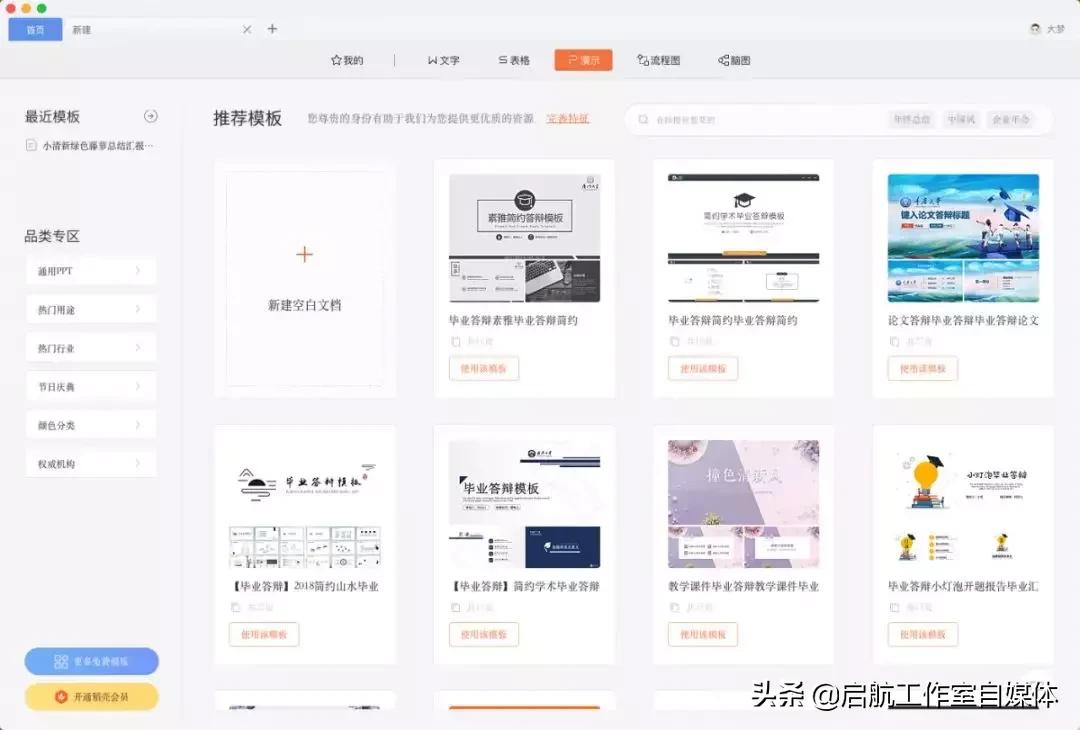Image resolution: width=1080 pixels, height=730 pixels.
Task: Switch to the 新建 tab
Action: [x=81, y=29]
